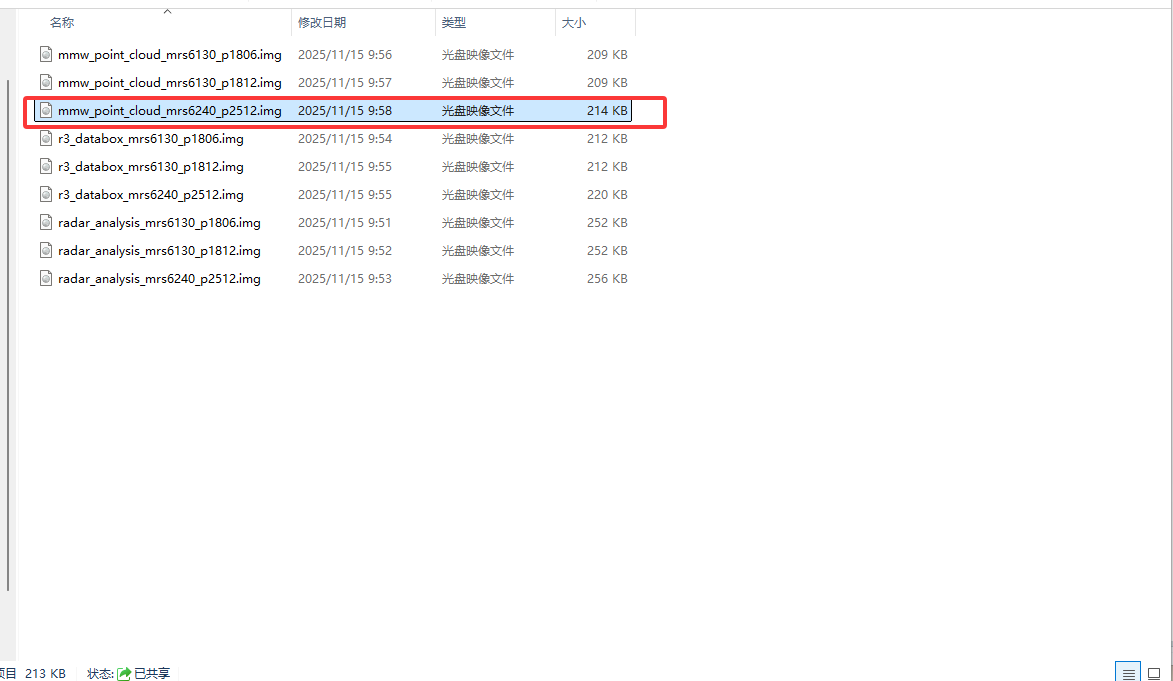1173x681 pixels.
Task: Click the 213 KB status bar size
Action: pyautogui.click(x=45, y=674)
